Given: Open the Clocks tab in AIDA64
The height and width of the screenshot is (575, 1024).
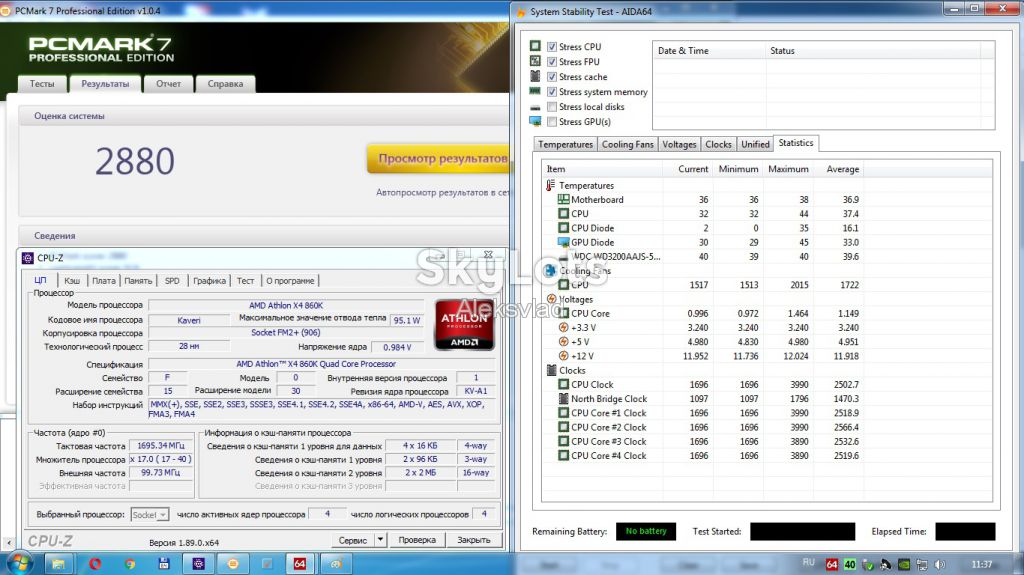Looking at the screenshot, I should [718, 144].
